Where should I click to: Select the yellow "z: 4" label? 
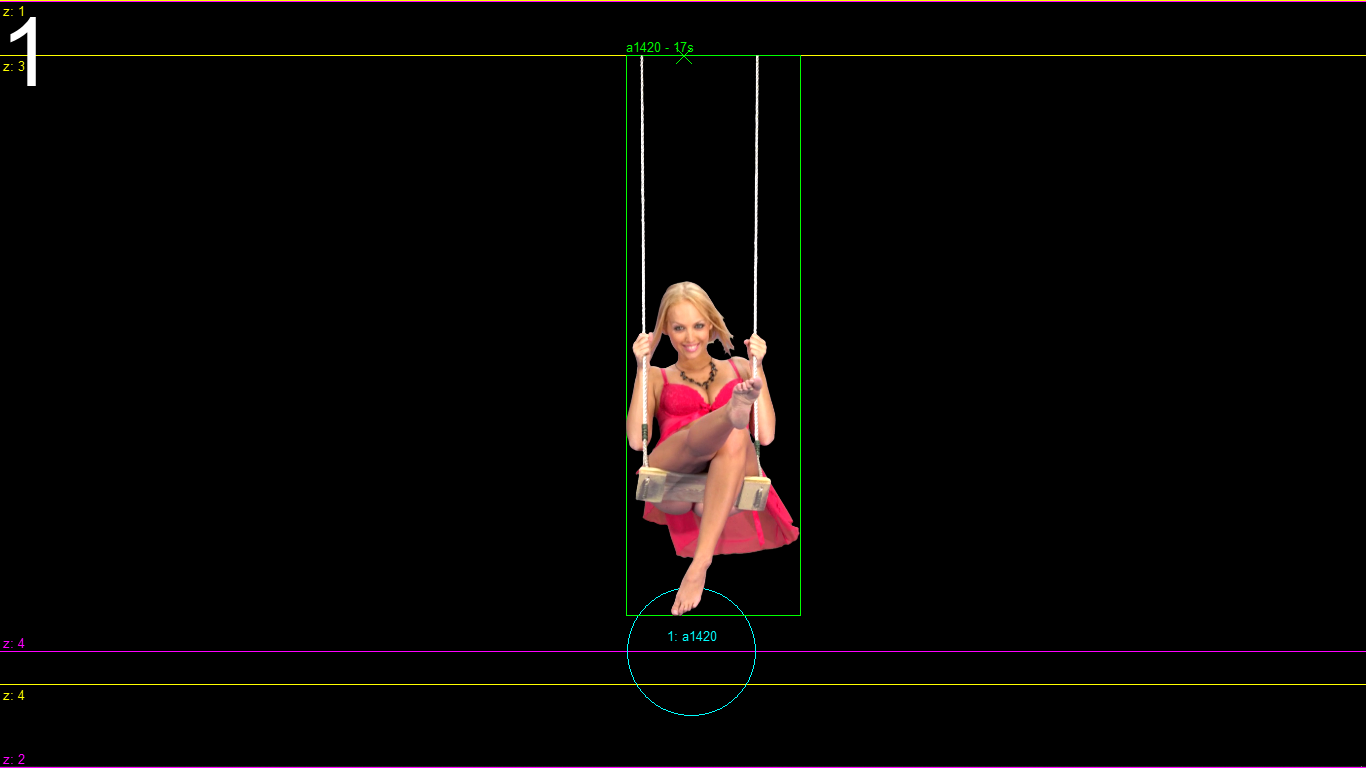14,696
